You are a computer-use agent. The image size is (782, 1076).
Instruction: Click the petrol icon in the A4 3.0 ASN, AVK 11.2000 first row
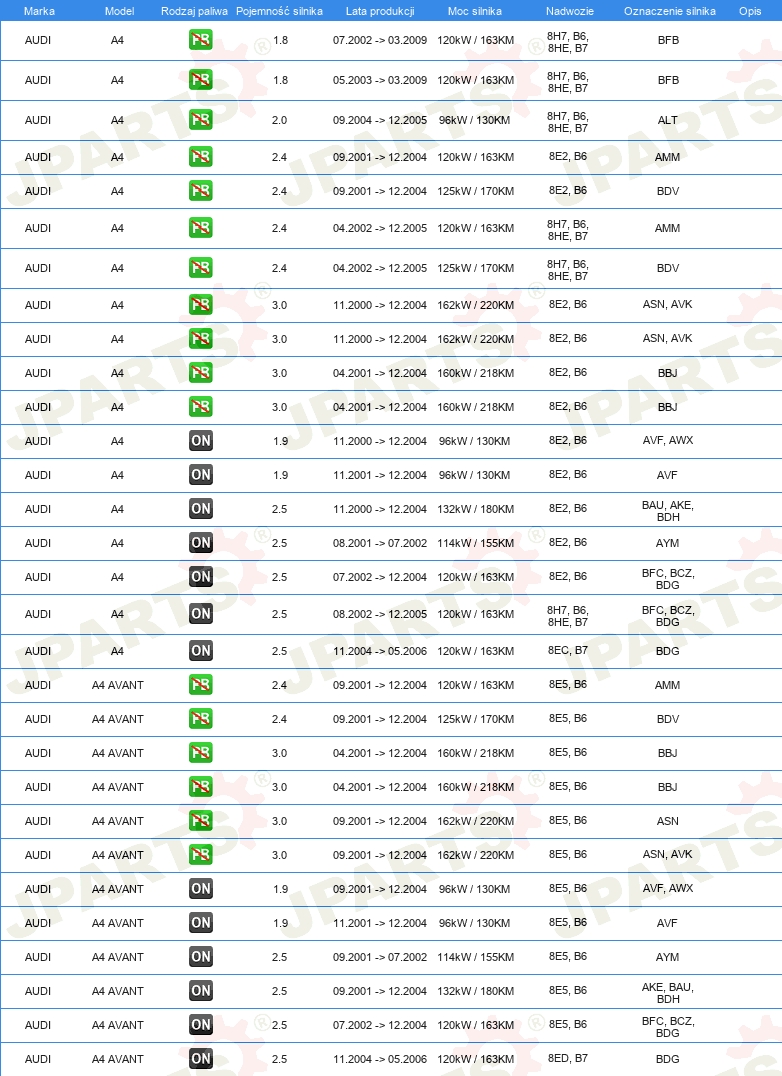(200, 305)
